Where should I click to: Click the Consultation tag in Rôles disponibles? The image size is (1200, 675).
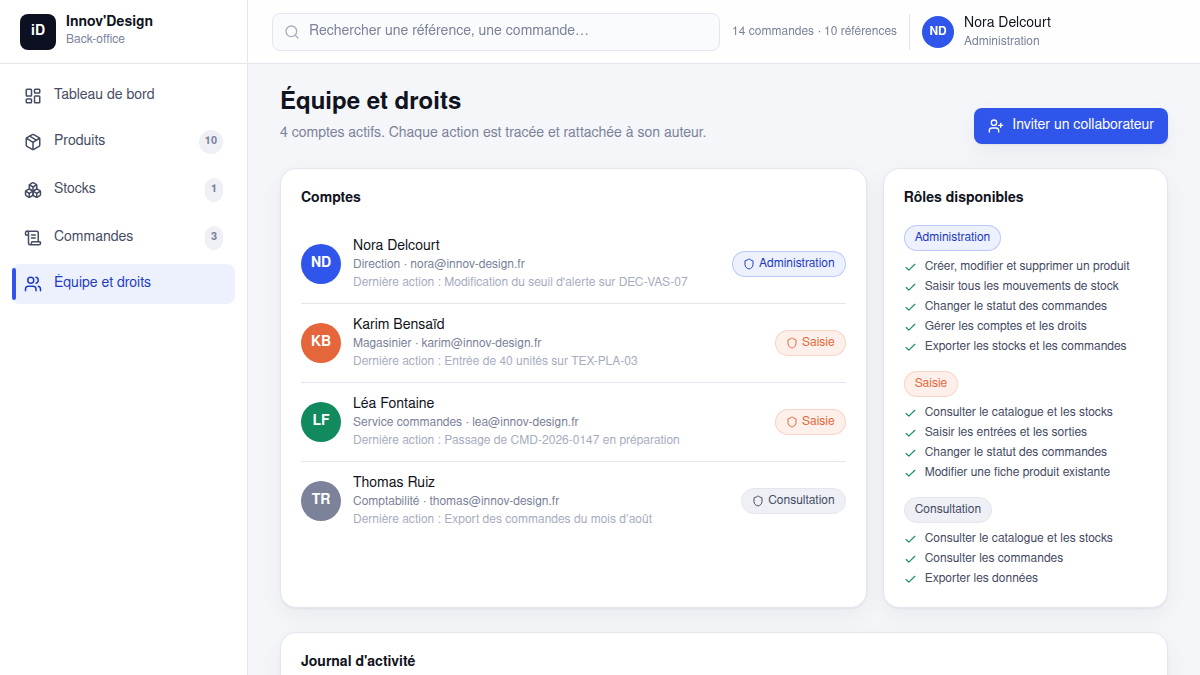(x=948, y=510)
